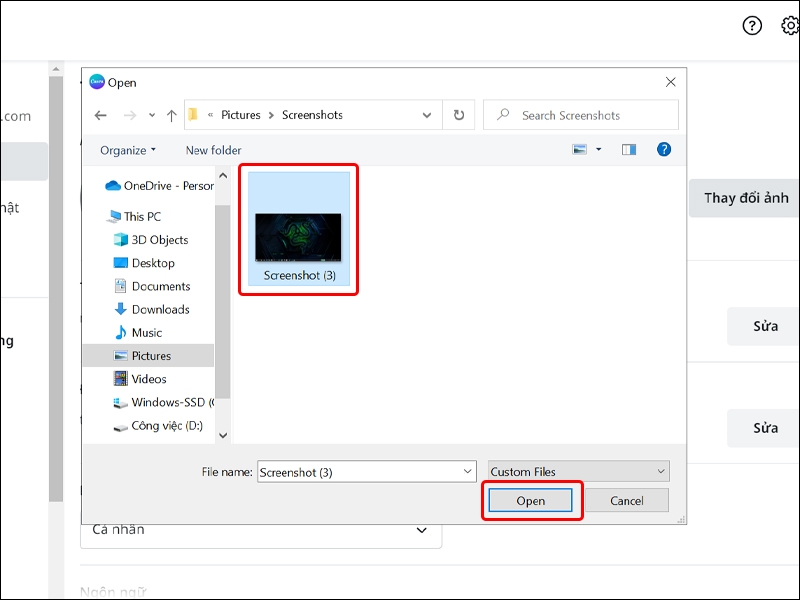Viewport: 800px width, 600px height.
Task: Click the second Sửa button below
Action: tap(764, 428)
